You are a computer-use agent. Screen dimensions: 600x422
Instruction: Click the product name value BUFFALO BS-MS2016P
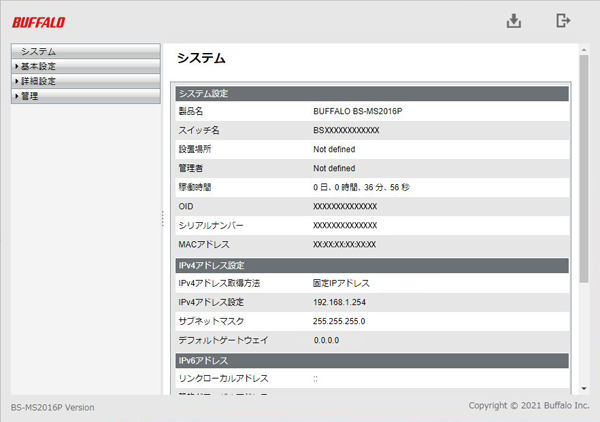356,112
